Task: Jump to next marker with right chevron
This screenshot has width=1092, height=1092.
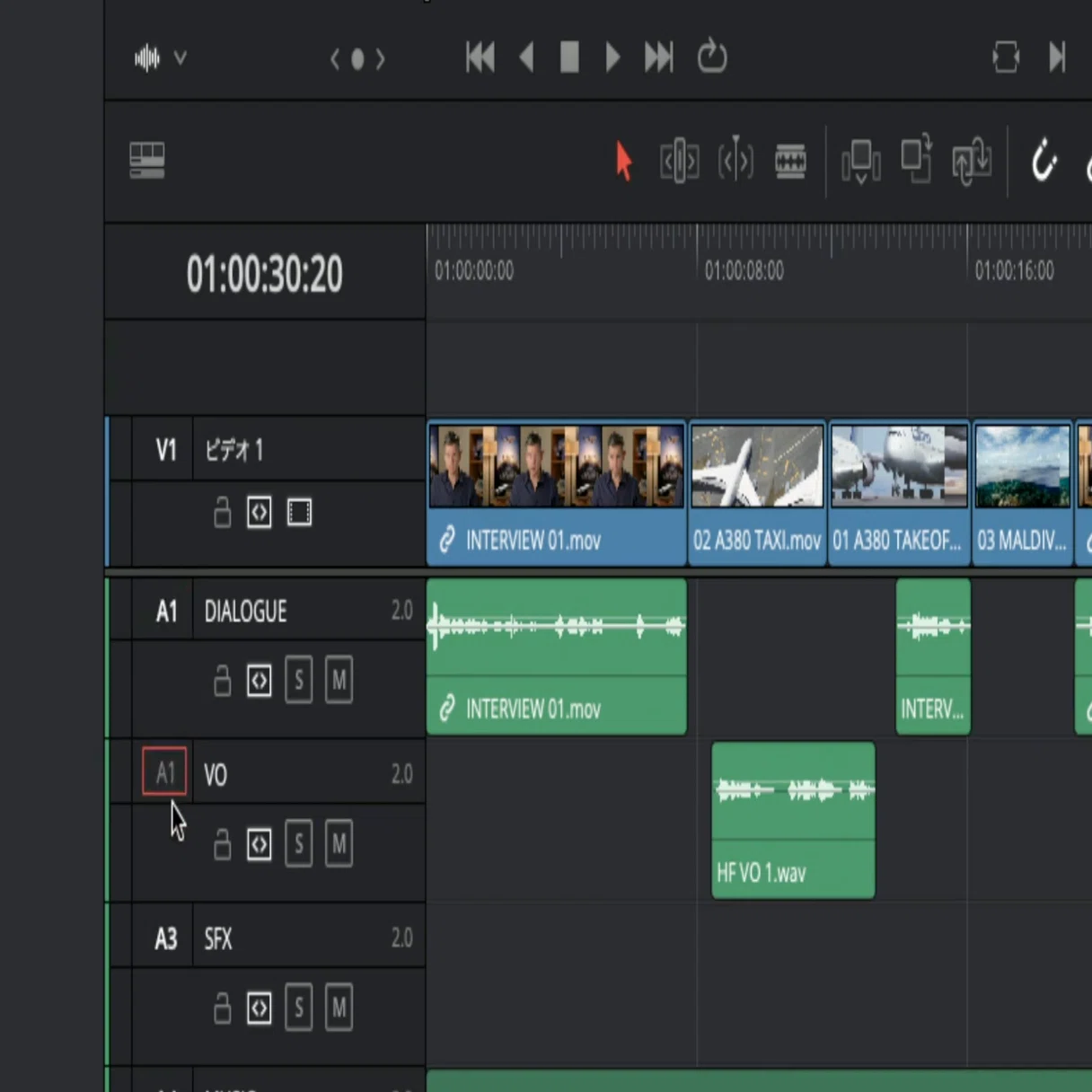Action: click(x=380, y=59)
